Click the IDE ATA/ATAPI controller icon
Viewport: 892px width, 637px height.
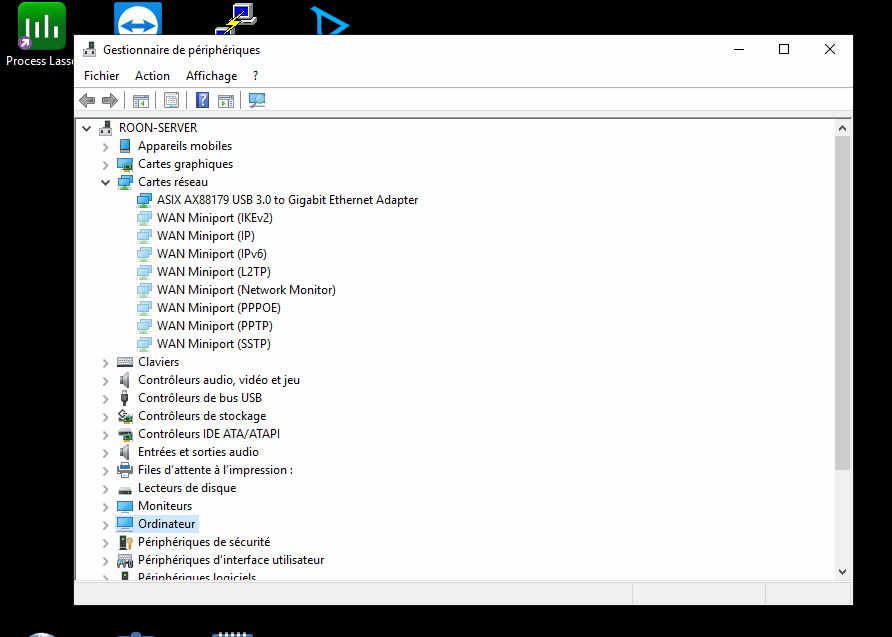(125, 434)
